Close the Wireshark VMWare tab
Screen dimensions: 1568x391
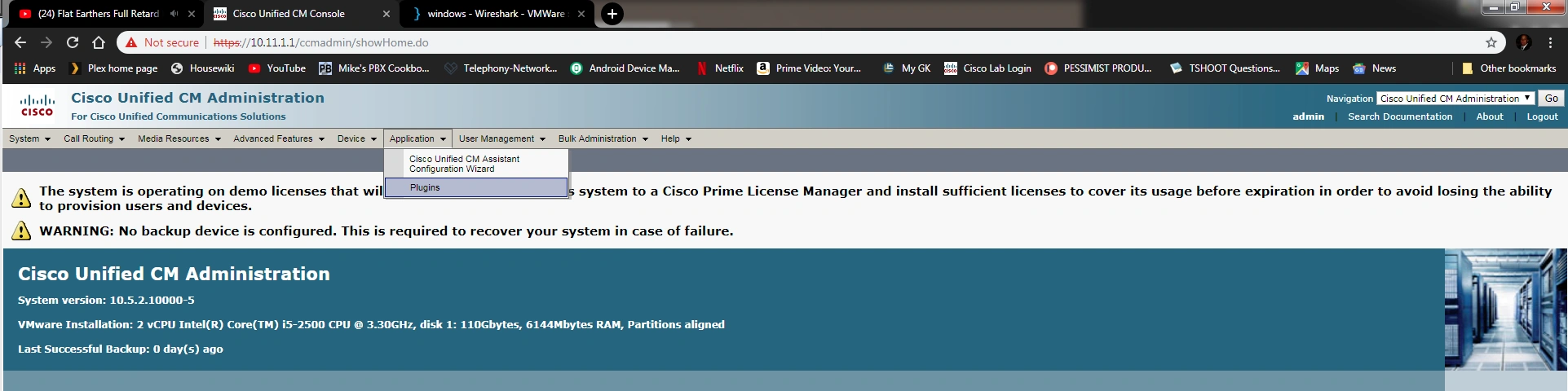(581, 14)
